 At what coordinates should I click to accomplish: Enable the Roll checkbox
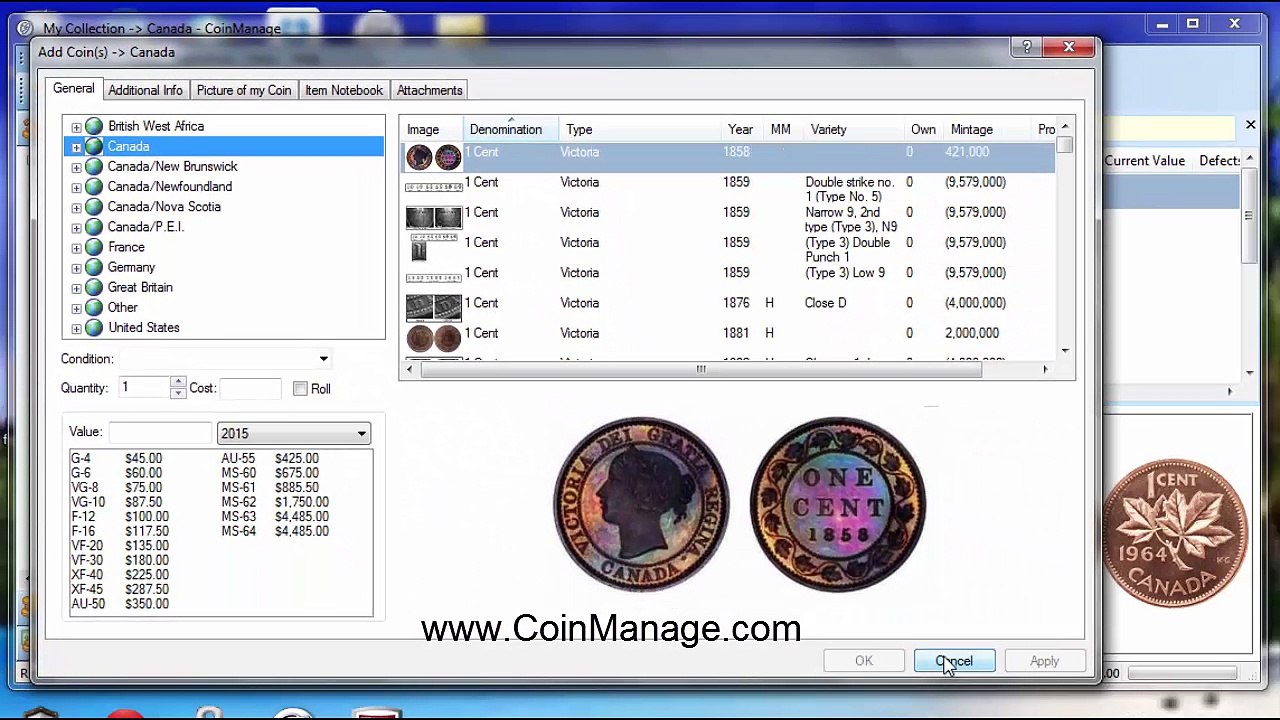(300, 388)
